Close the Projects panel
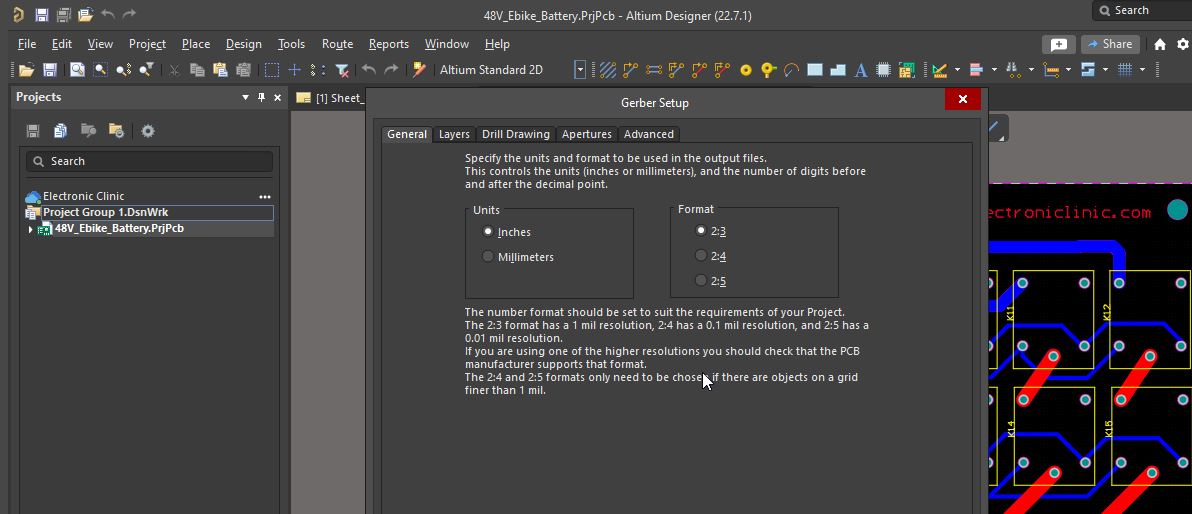 pyautogui.click(x=277, y=97)
